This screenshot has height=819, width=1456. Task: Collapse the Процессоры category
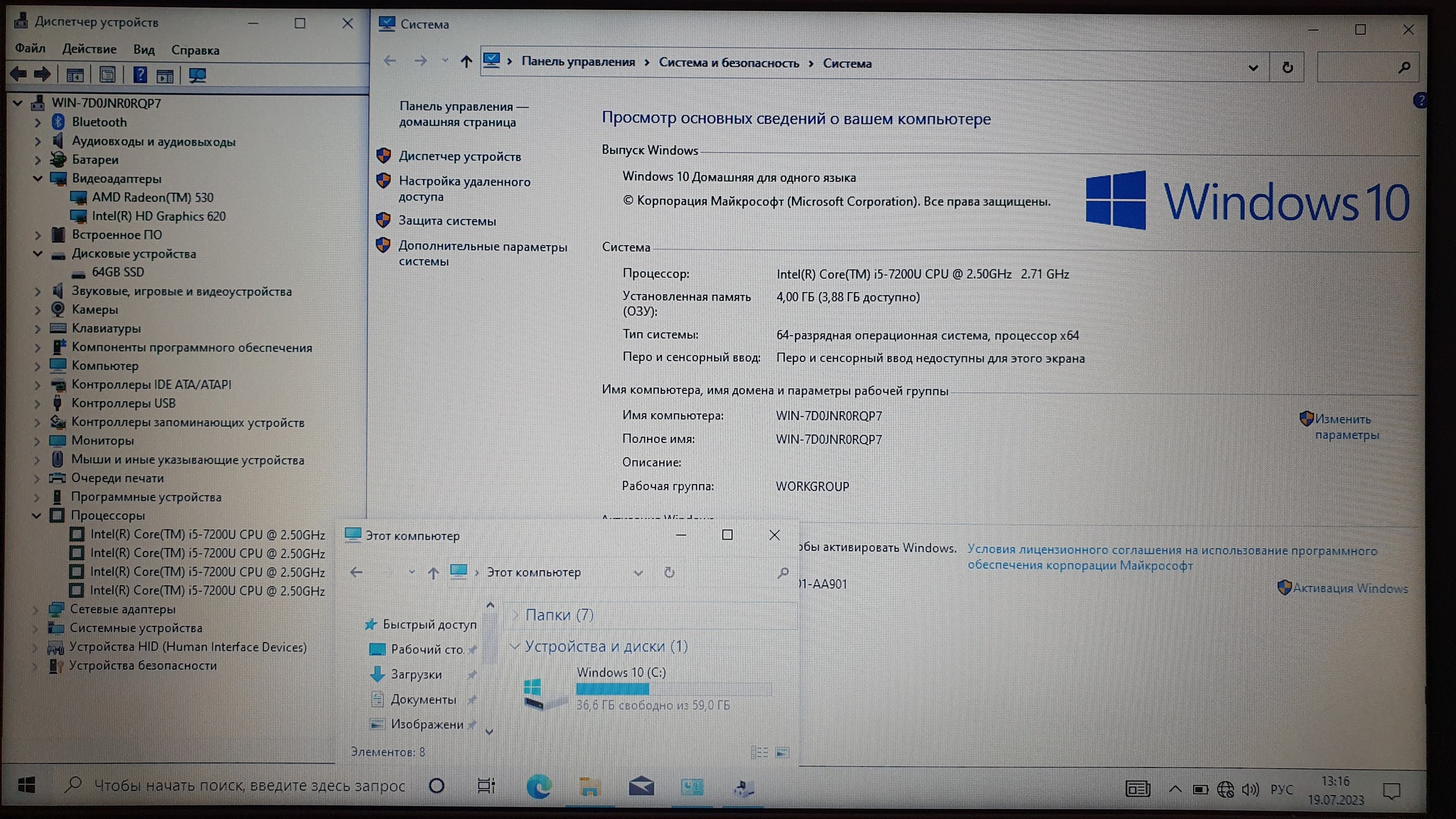click(x=36, y=515)
